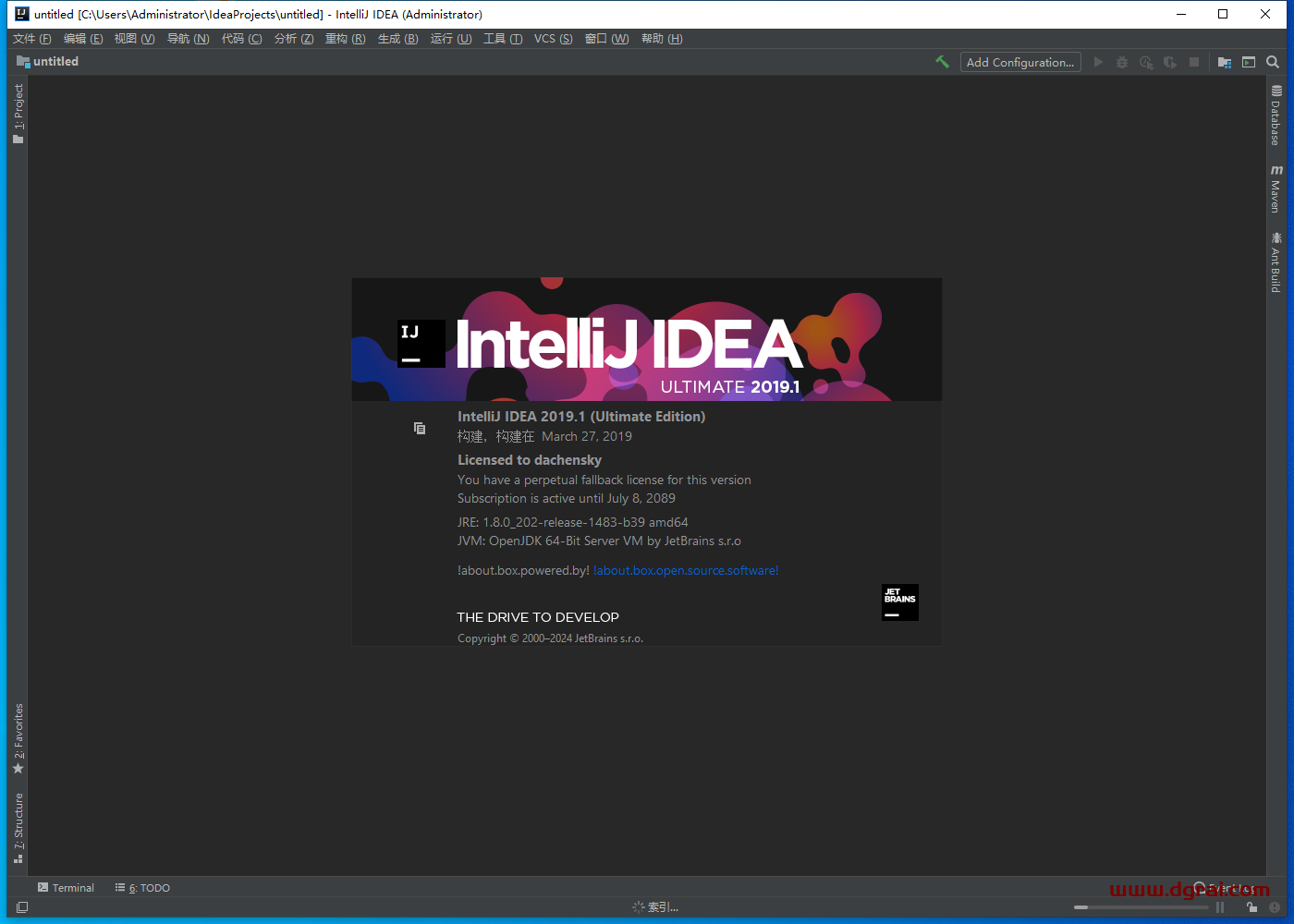Open the Add Configuration dialog
Image resolution: width=1294 pixels, height=924 pixels.
pyautogui.click(x=1020, y=62)
